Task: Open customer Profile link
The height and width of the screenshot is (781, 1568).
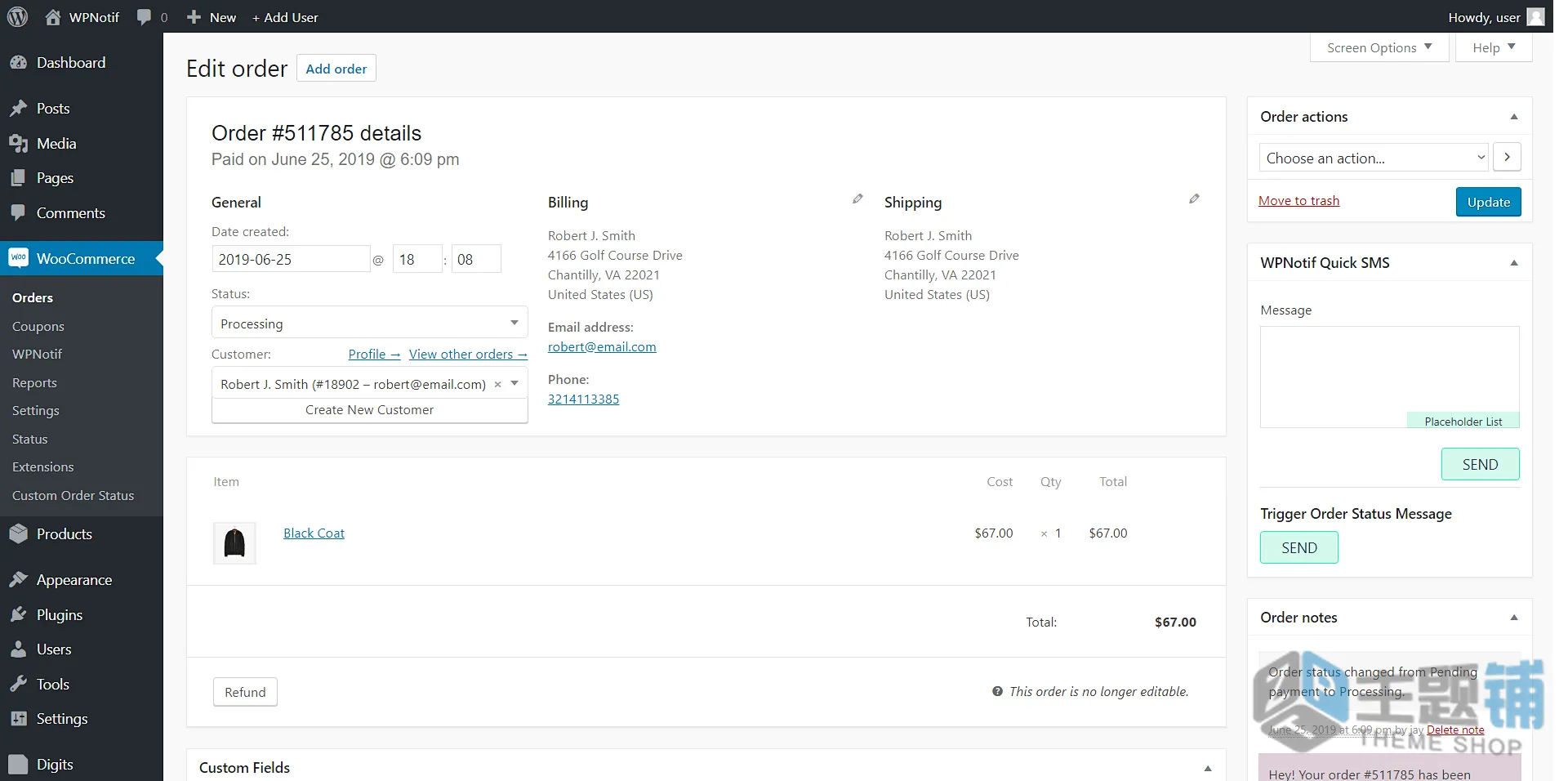Action: point(374,354)
